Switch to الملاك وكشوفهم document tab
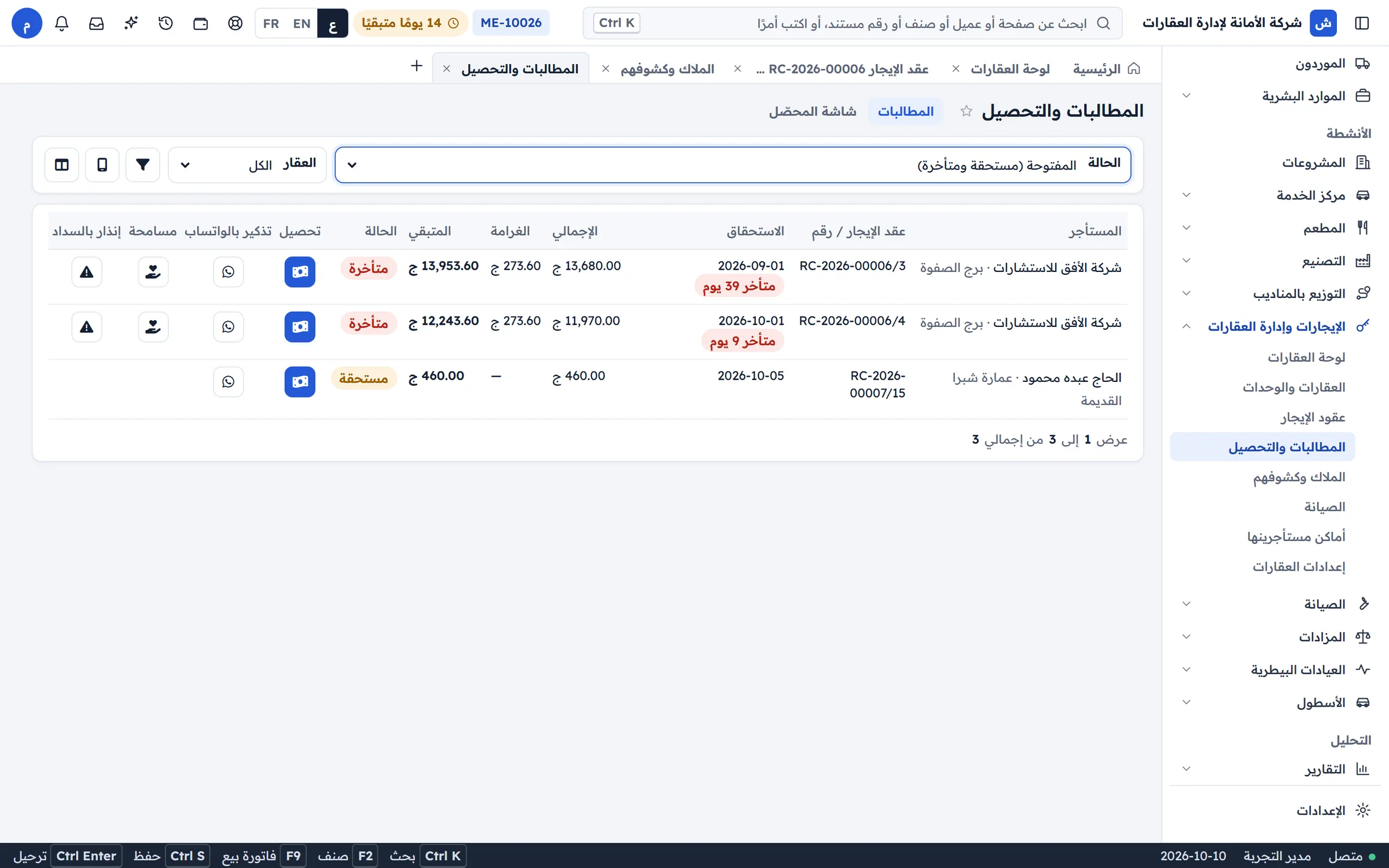1389x868 pixels. 667,69
